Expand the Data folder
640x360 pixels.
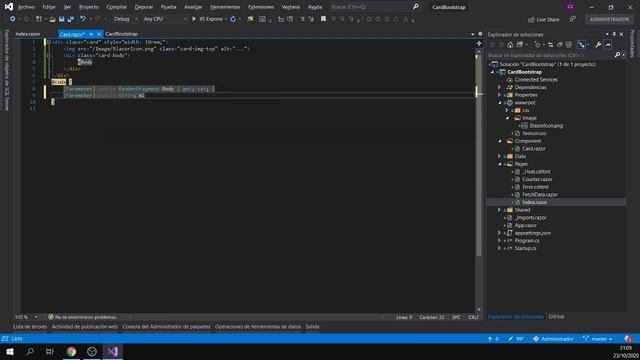point(500,156)
